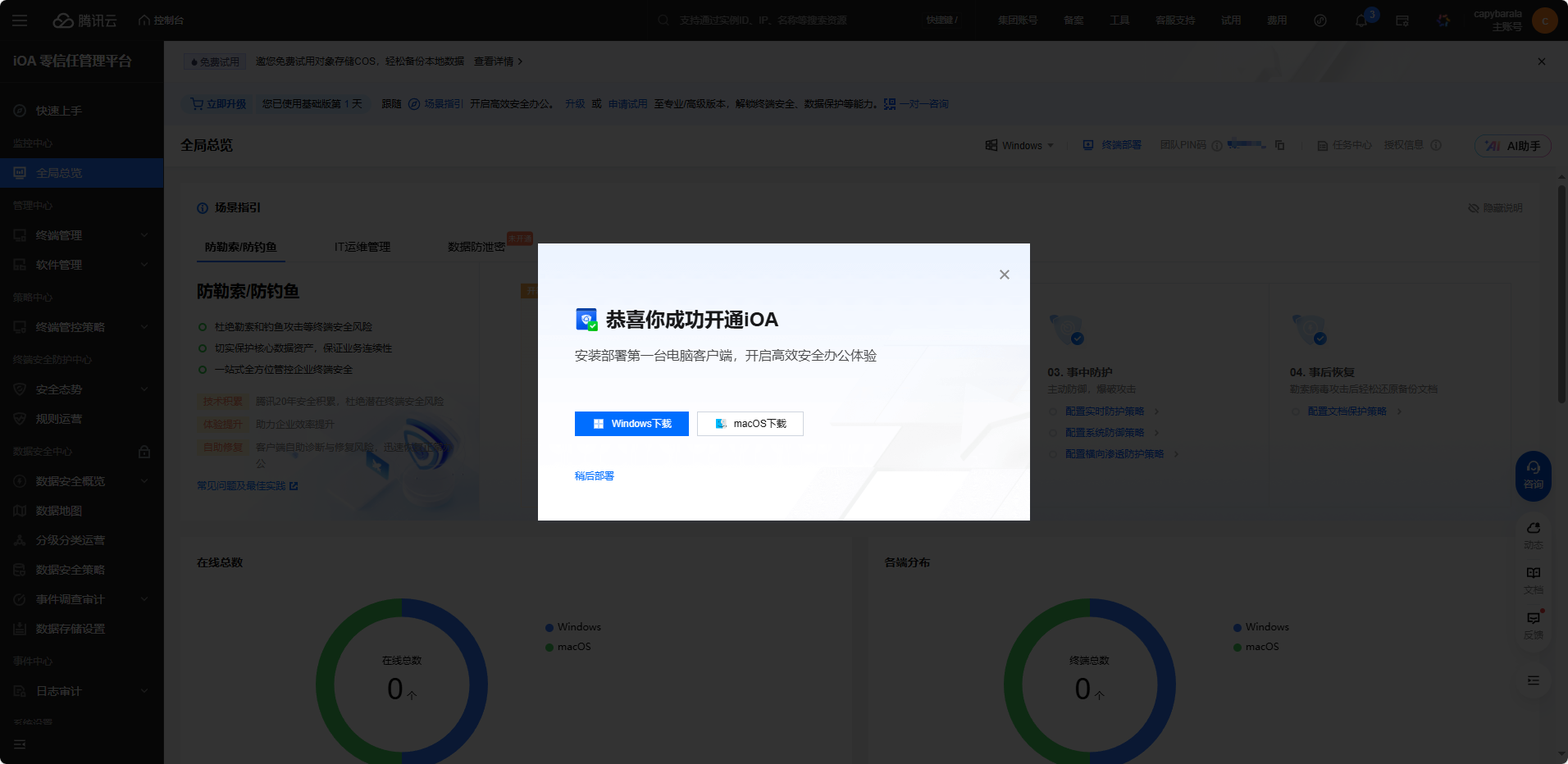1568x764 pixels.
Task: Expand 软件管理 sidebar item
Action: pos(82,265)
